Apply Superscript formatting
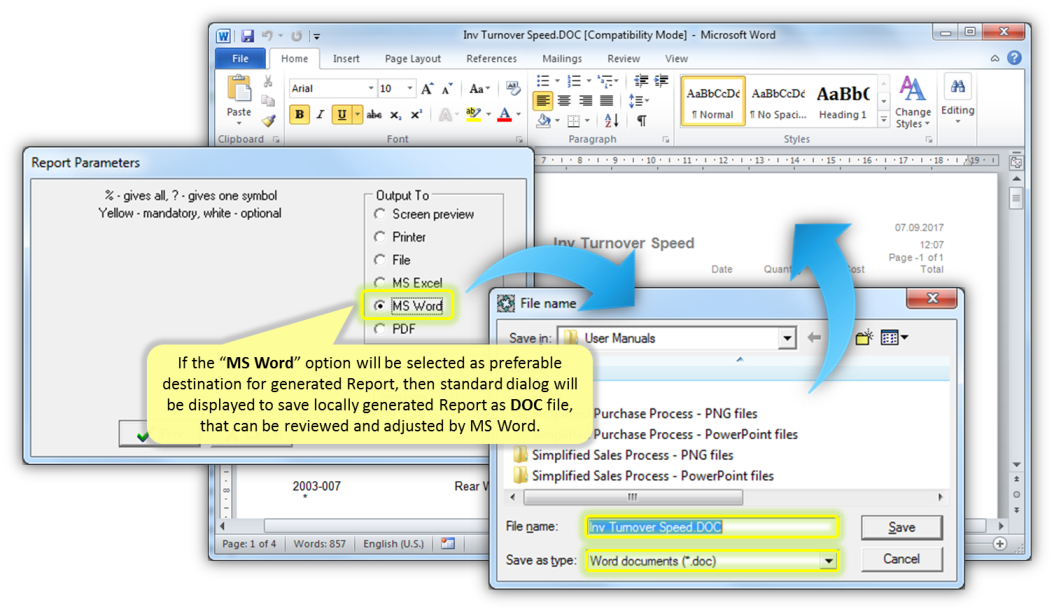The width and height of the screenshot is (1054, 612). tap(416, 114)
